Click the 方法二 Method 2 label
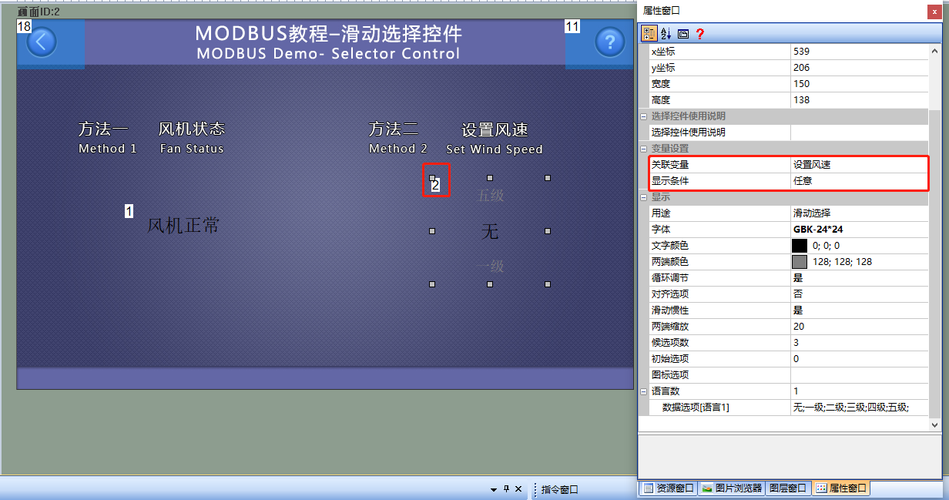The height and width of the screenshot is (500, 949). point(398,138)
